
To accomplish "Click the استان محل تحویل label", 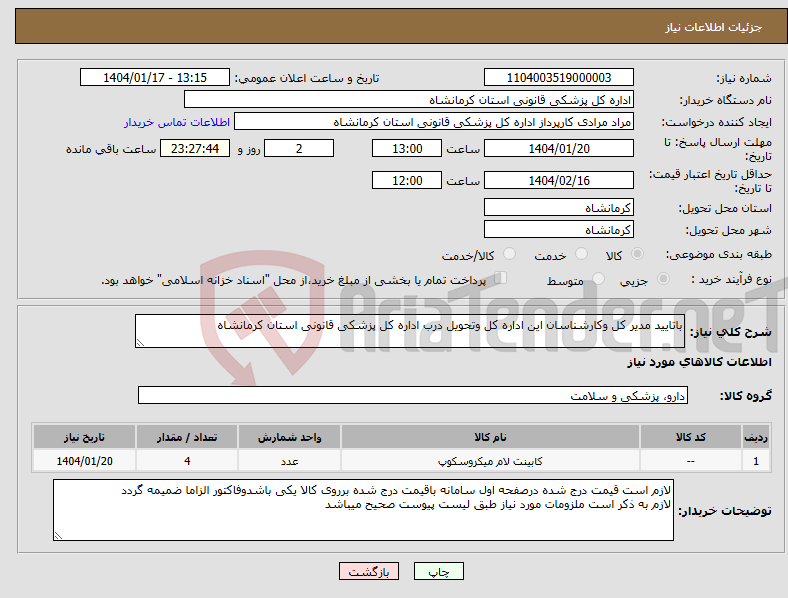I will [725, 208].
